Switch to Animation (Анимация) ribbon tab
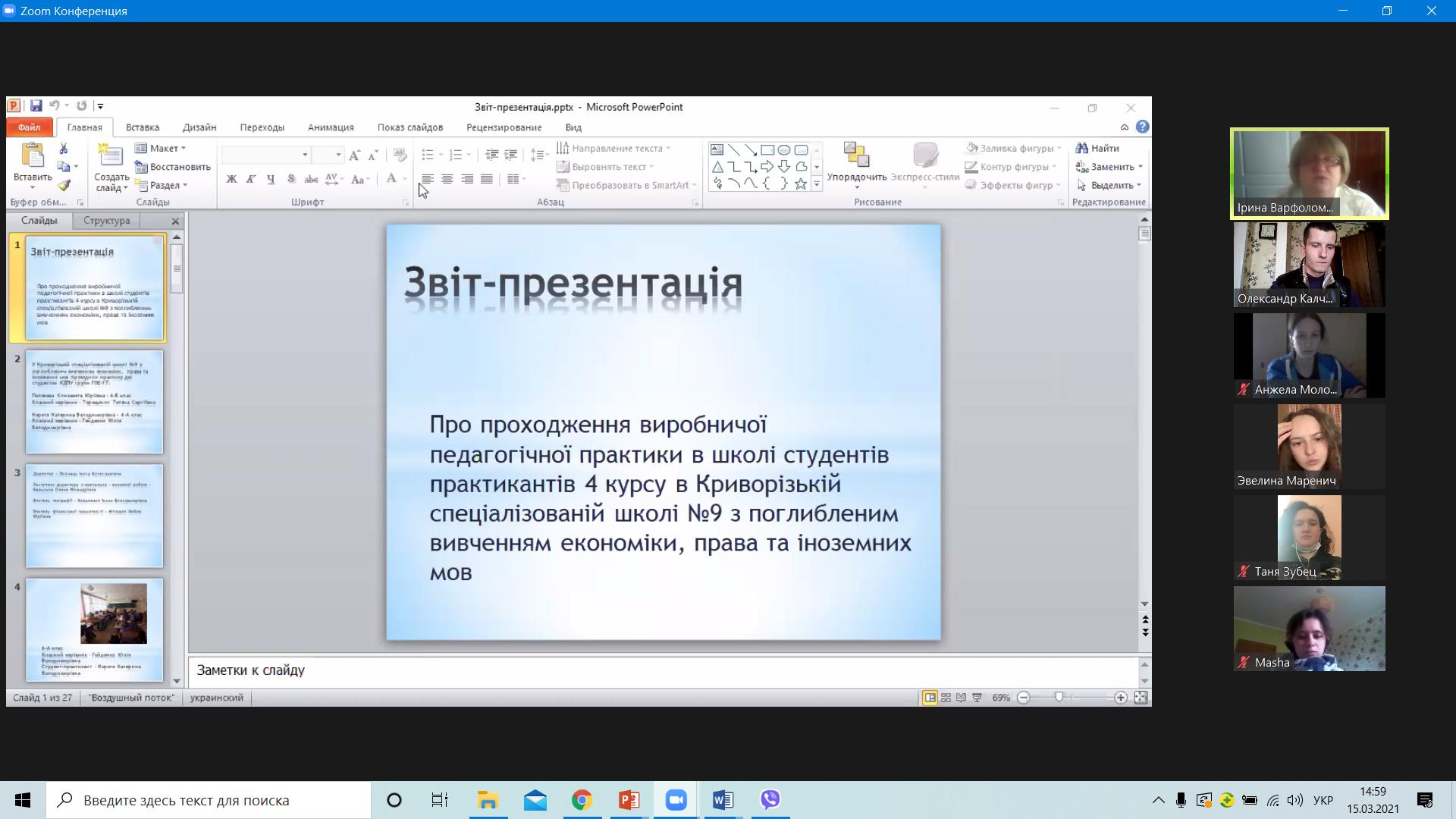The height and width of the screenshot is (819, 1456). 331,127
